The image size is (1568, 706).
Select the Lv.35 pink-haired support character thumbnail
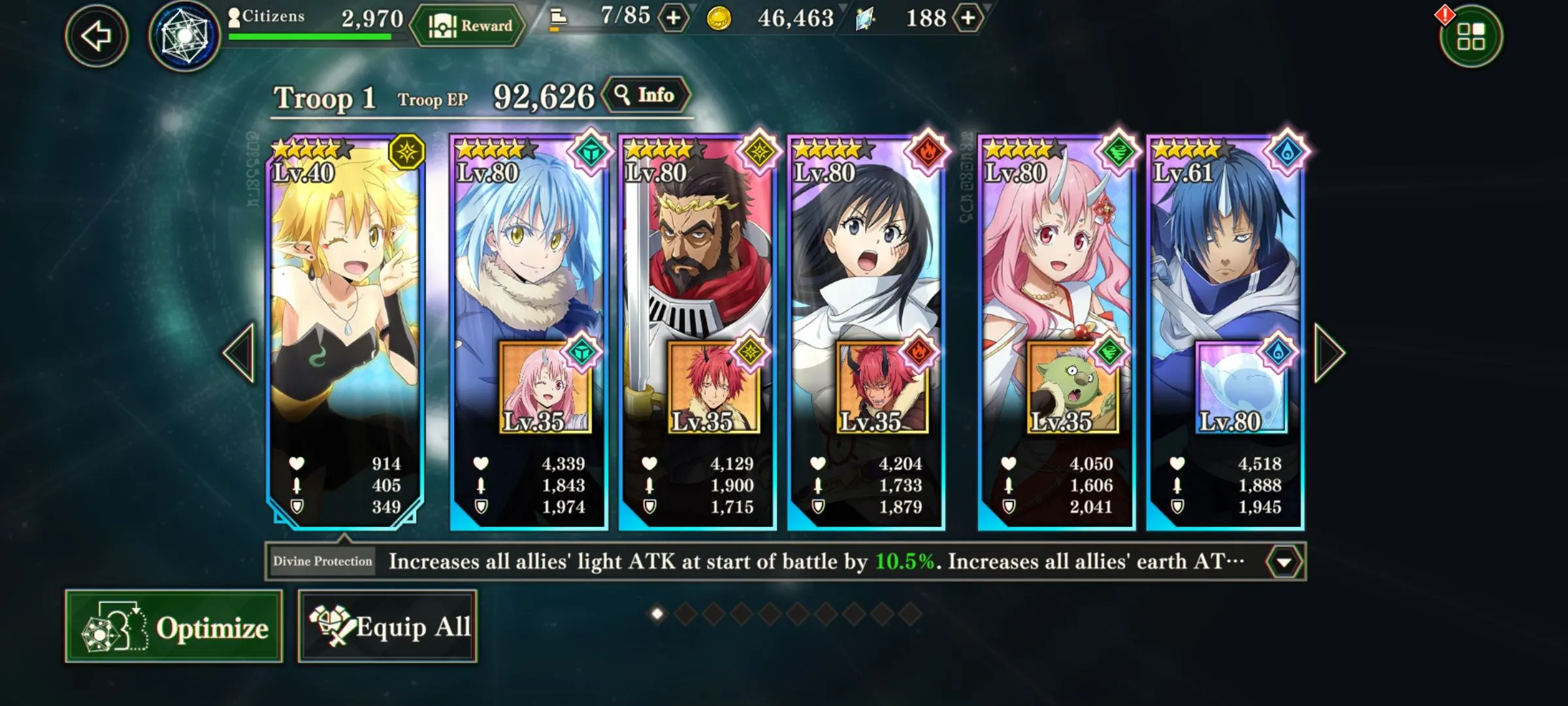click(545, 387)
